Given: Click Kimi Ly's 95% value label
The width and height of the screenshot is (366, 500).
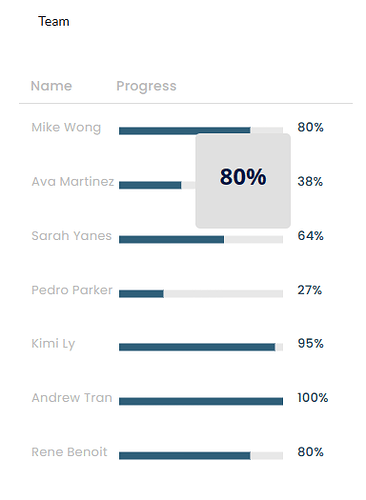Looking at the screenshot, I should click(310, 344).
